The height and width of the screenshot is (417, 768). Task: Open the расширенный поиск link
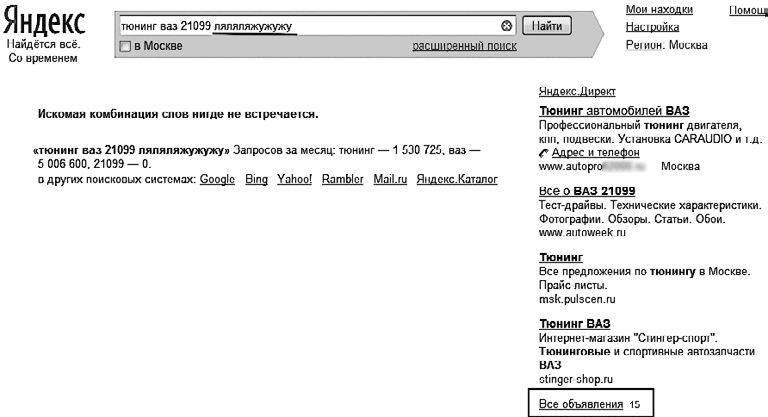tap(464, 46)
